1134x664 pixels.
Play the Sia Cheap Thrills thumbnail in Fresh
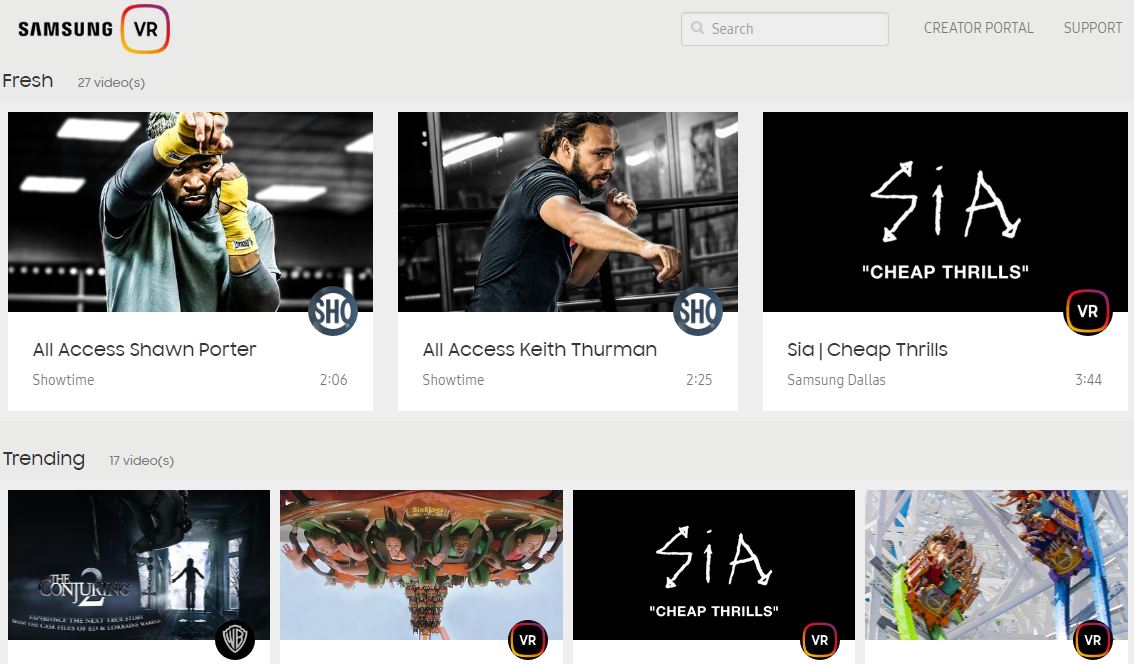[945, 212]
